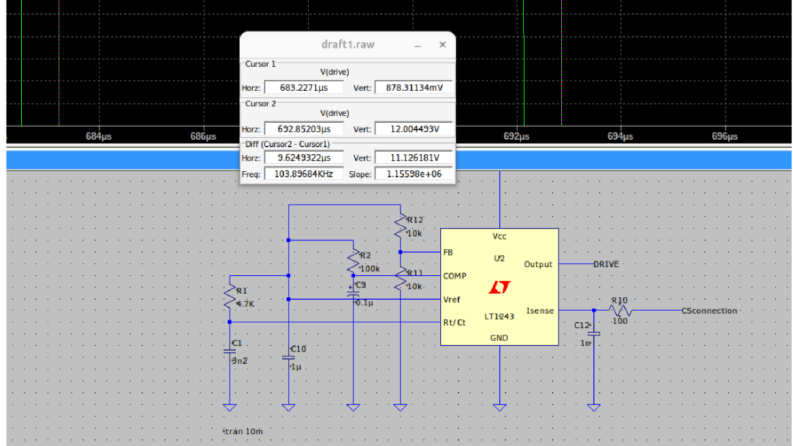Screen dimensions: 793x446
Task: Select Diff Horz field 9.6249322µs
Action: pos(303,158)
